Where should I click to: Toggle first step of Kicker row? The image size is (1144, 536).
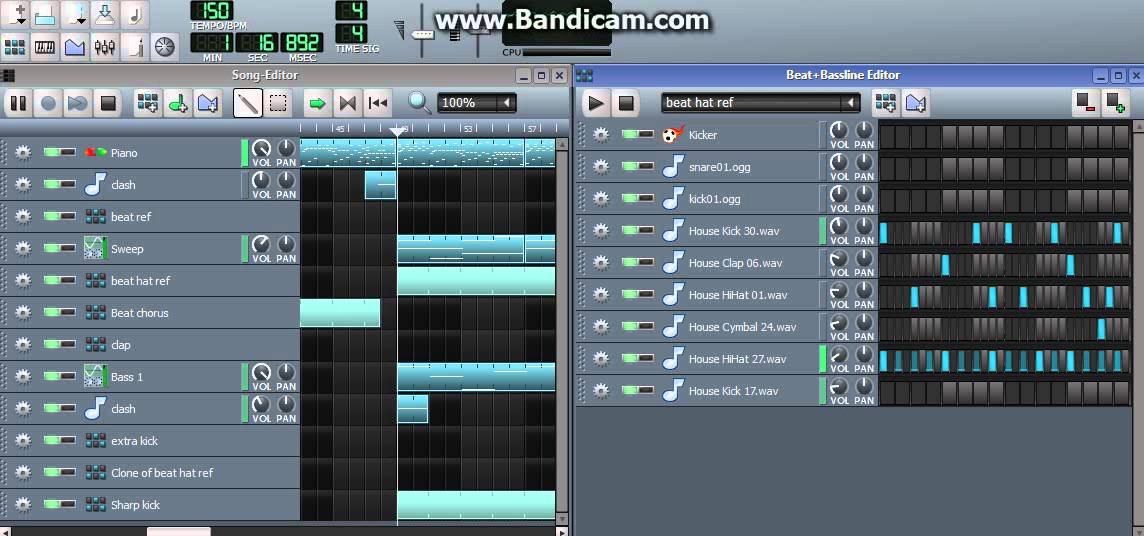click(886, 136)
